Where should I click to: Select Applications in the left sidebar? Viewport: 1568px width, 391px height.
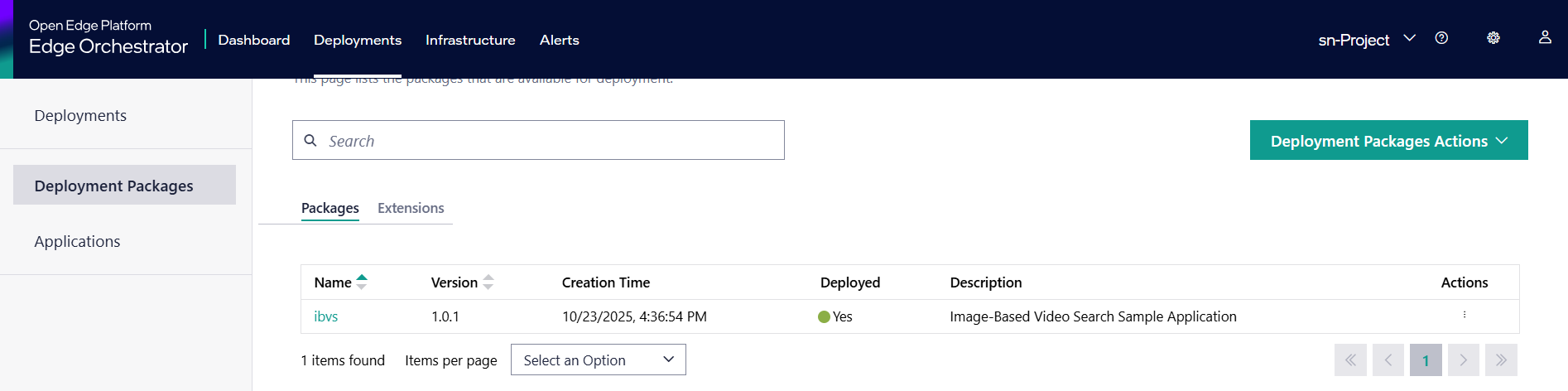[77, 241]
